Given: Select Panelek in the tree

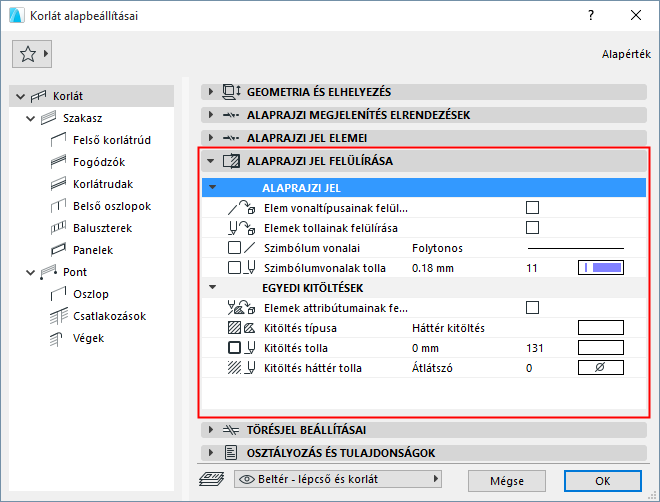Looking at the screenshot, I should pos(93,250).
